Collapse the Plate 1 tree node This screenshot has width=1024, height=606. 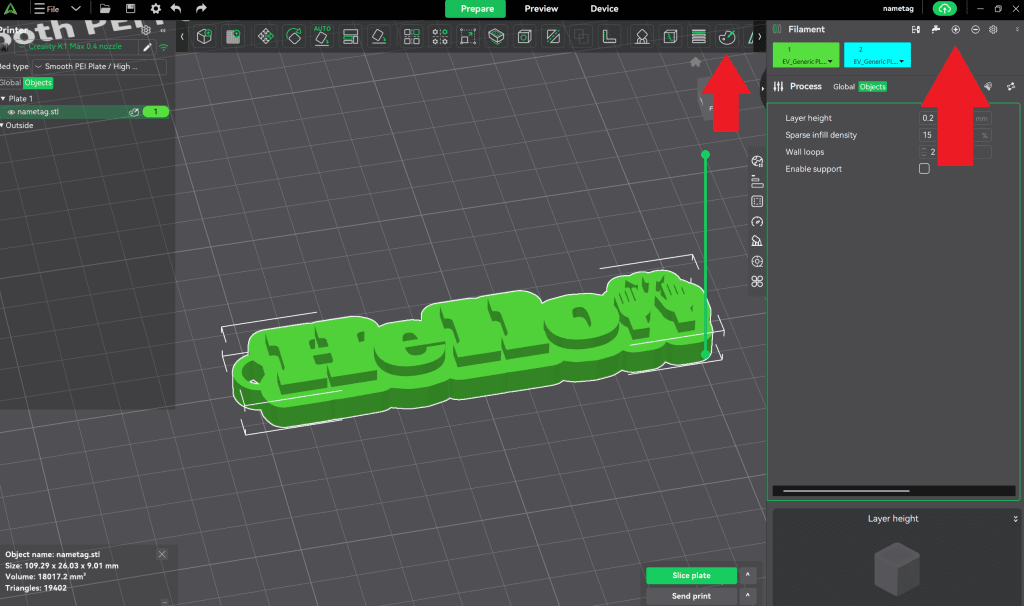pyautogui.click(x=3, y=99)
